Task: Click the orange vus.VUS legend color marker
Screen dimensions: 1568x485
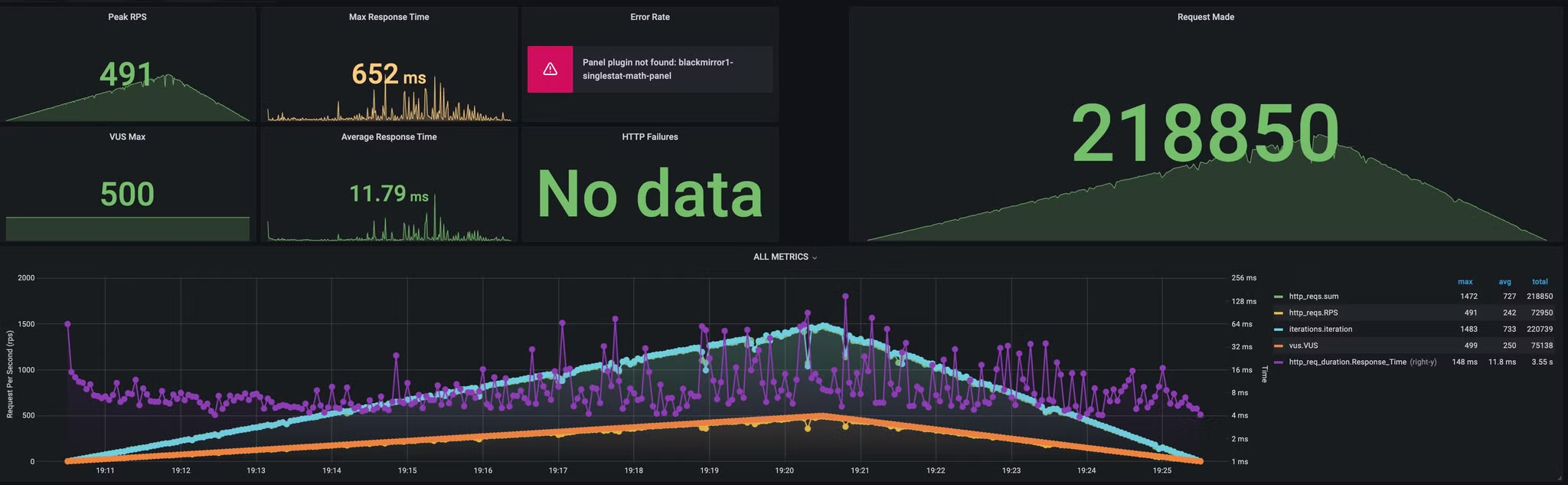Action: [x=1278, y=346]
